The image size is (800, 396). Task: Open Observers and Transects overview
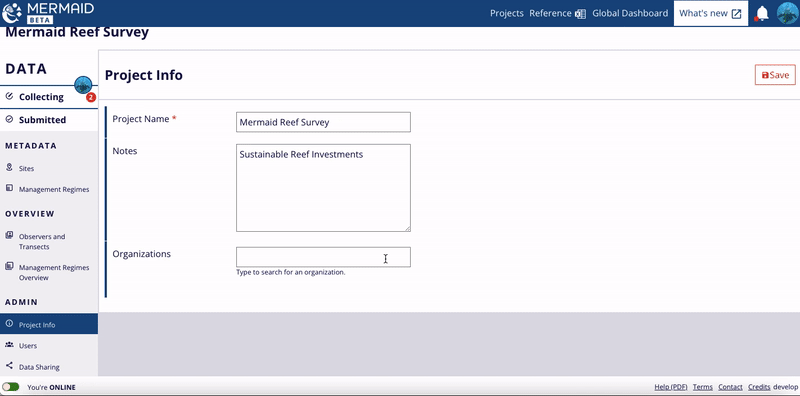(42, 241)
